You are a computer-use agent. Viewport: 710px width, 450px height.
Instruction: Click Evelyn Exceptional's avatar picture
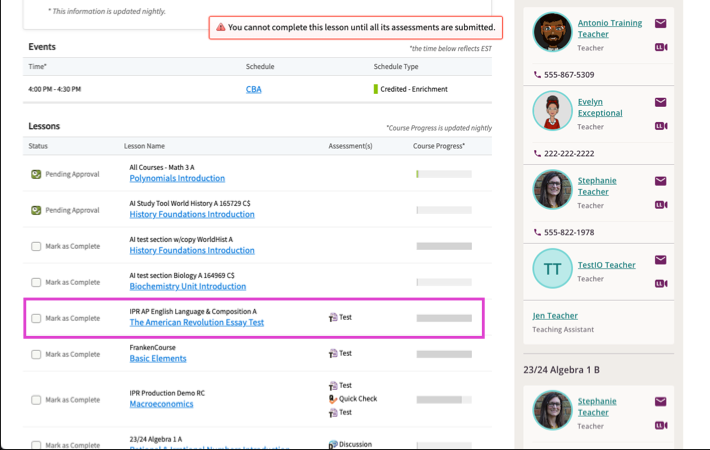pos(552,111)
